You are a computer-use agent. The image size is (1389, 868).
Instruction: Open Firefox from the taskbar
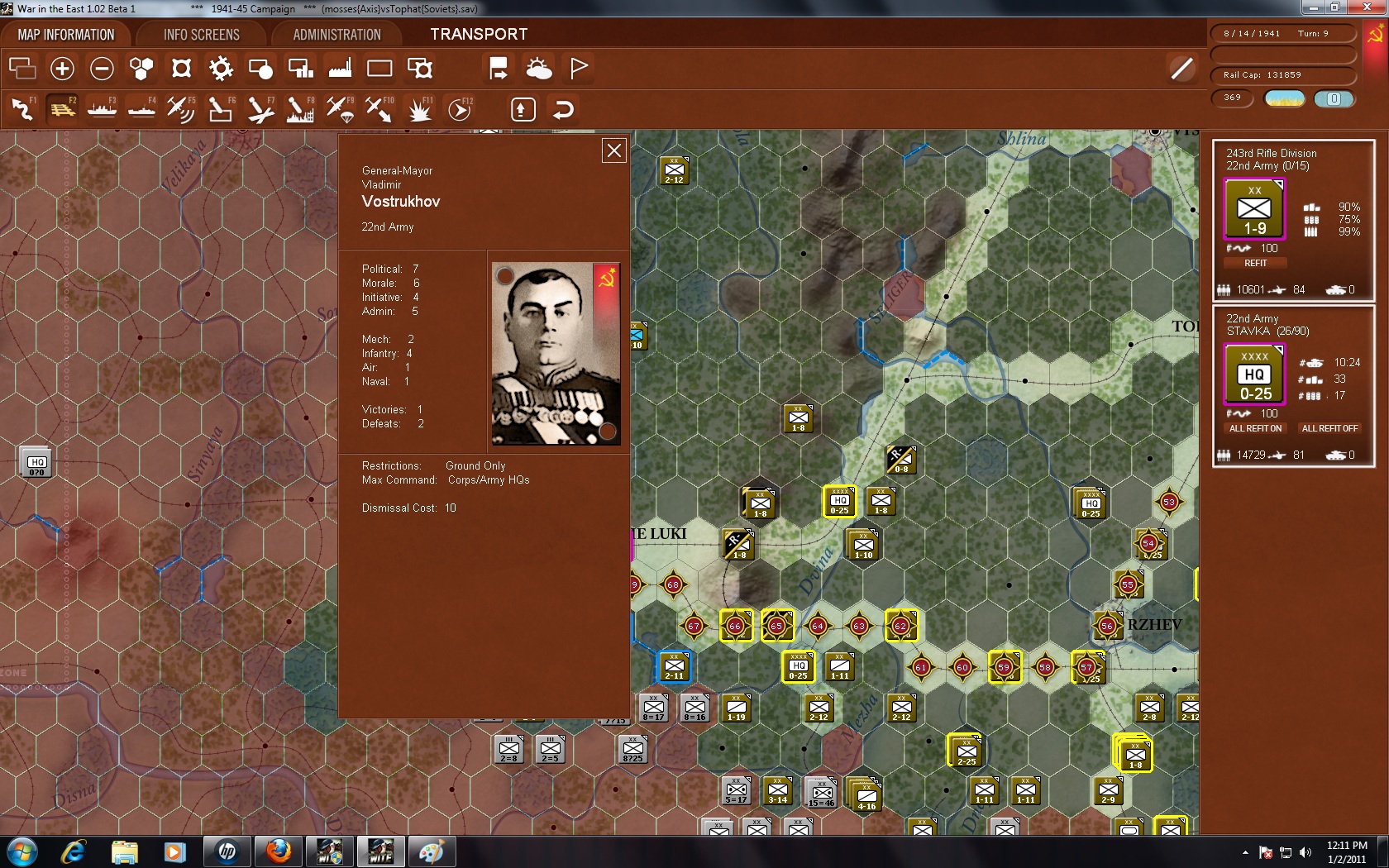[x=278, y=851]
